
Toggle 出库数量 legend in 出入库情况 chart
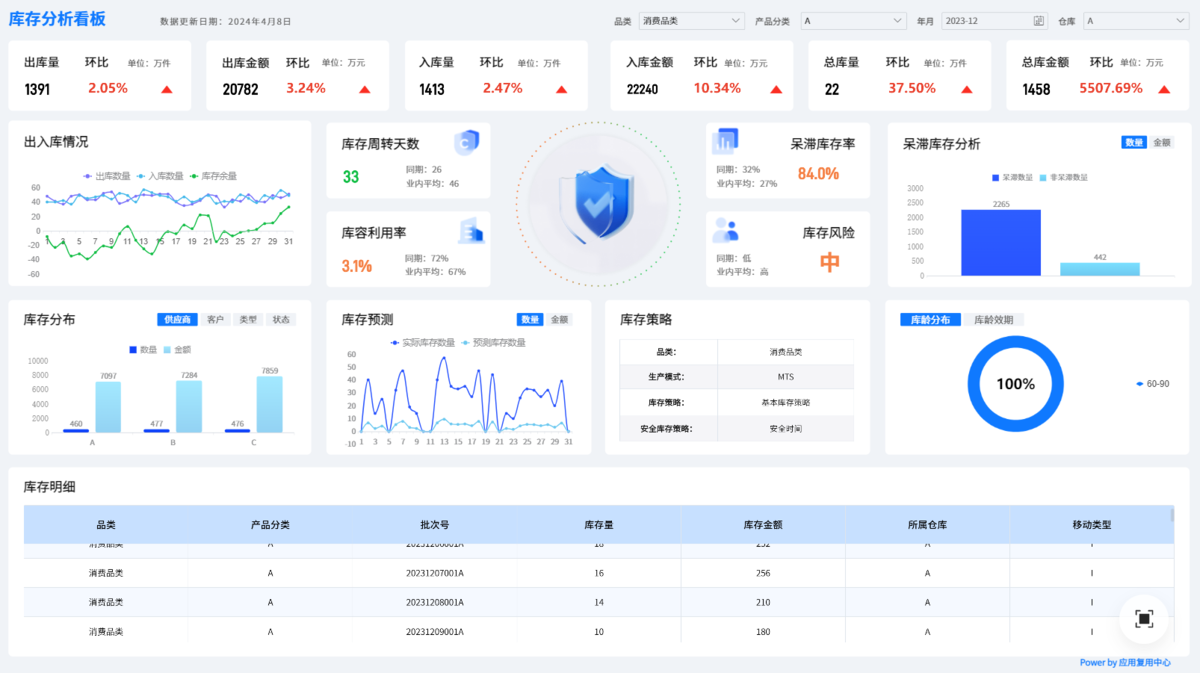(107, 176)
